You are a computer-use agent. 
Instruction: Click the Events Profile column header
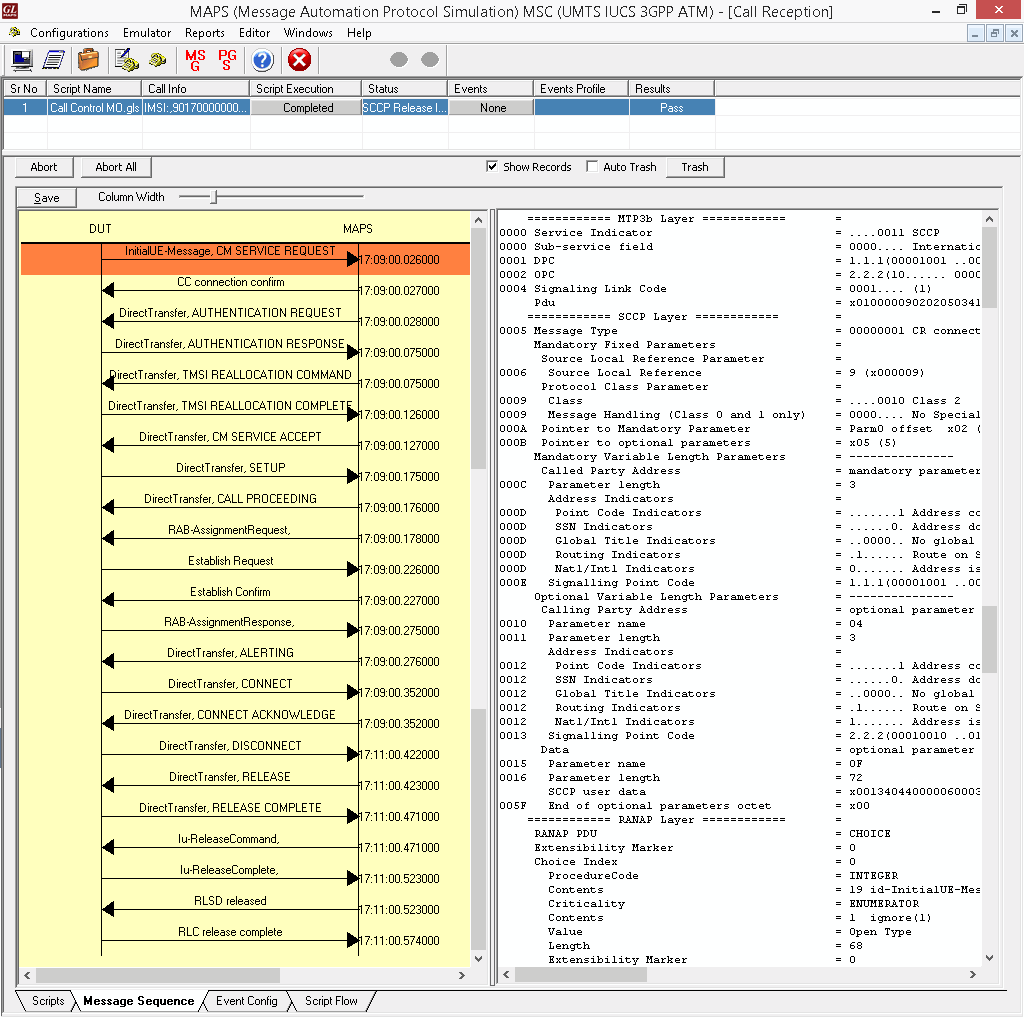coord(582,88)
